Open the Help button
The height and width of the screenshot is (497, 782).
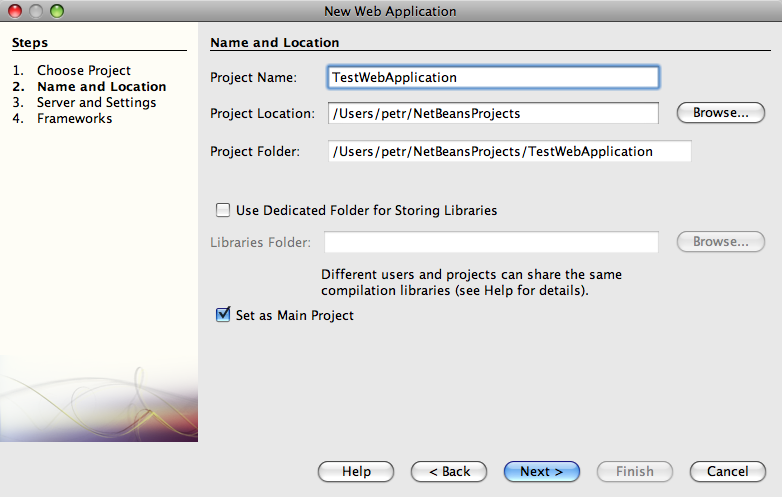[356, 471]
